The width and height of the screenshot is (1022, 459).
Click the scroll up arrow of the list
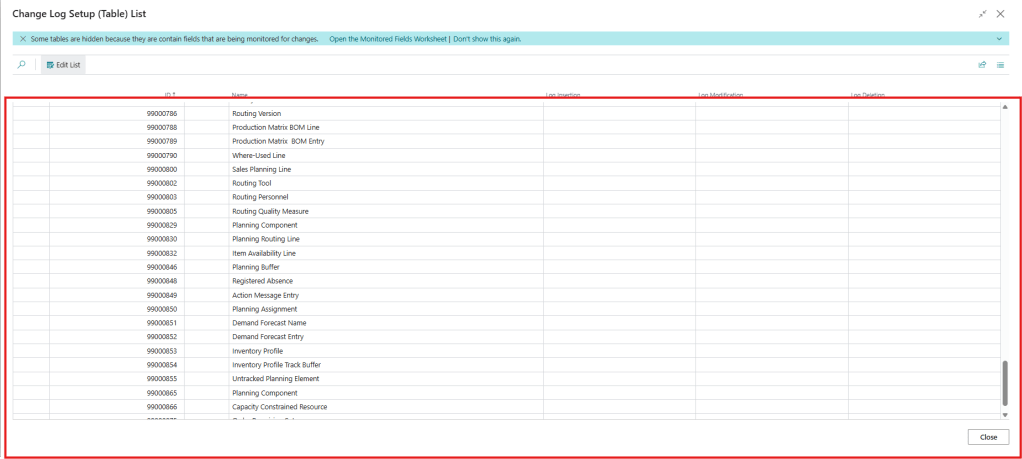pos(1005,108)
